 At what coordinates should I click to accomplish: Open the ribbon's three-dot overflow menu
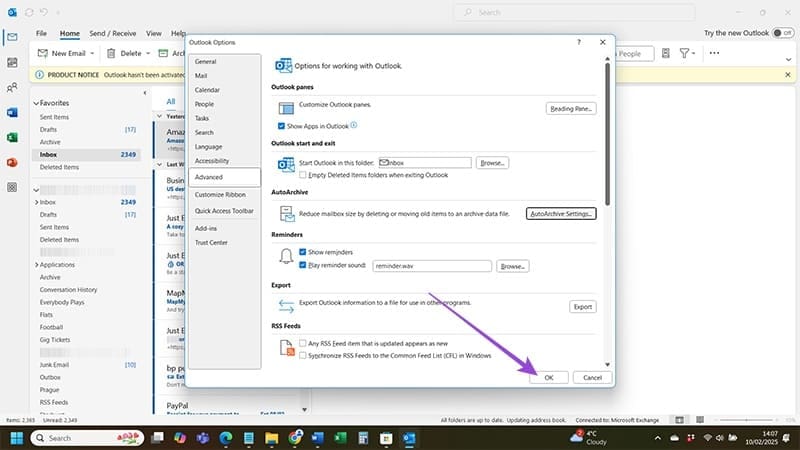point(714,53)
